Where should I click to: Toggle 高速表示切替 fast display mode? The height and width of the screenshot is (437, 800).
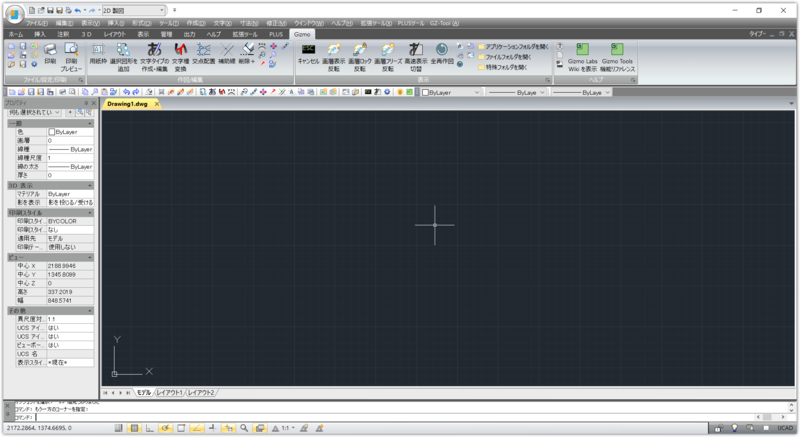(x=414, y=54)
